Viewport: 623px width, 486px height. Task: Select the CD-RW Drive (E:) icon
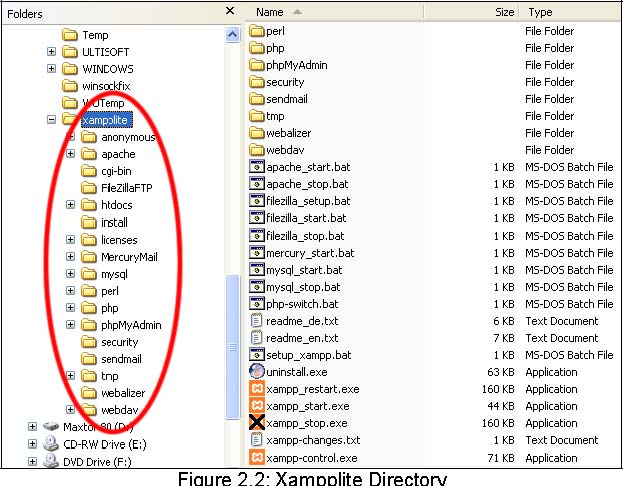pyautogui.click(x=51, y=444)
